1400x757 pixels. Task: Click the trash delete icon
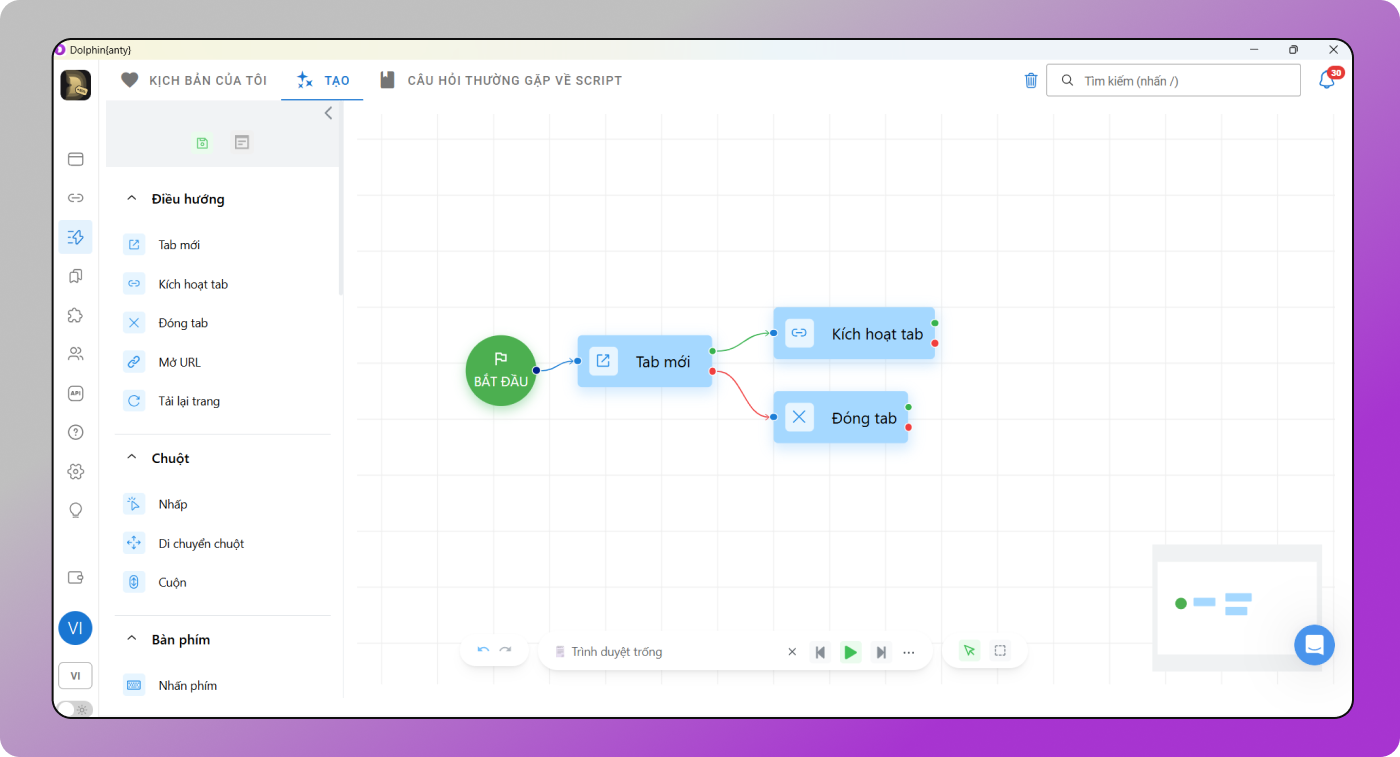[1031, 81]
